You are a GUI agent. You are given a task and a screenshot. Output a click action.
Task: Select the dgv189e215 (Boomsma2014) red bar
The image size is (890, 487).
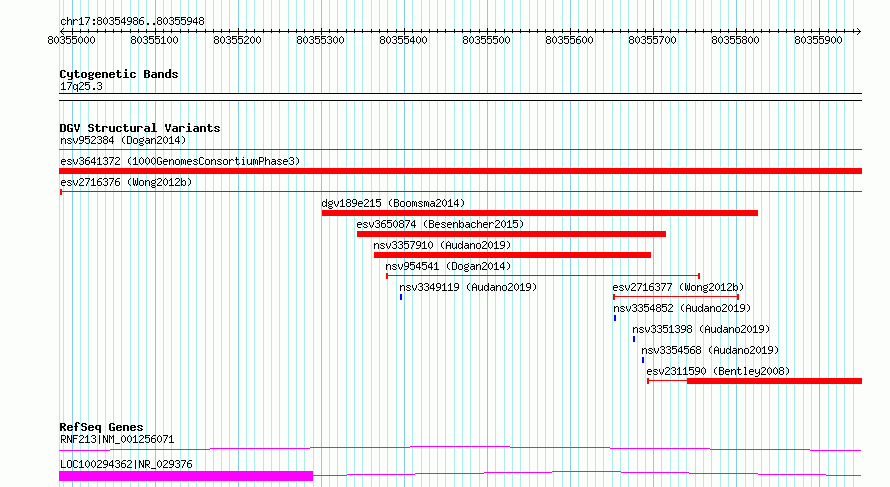click(x=540, y=213)
